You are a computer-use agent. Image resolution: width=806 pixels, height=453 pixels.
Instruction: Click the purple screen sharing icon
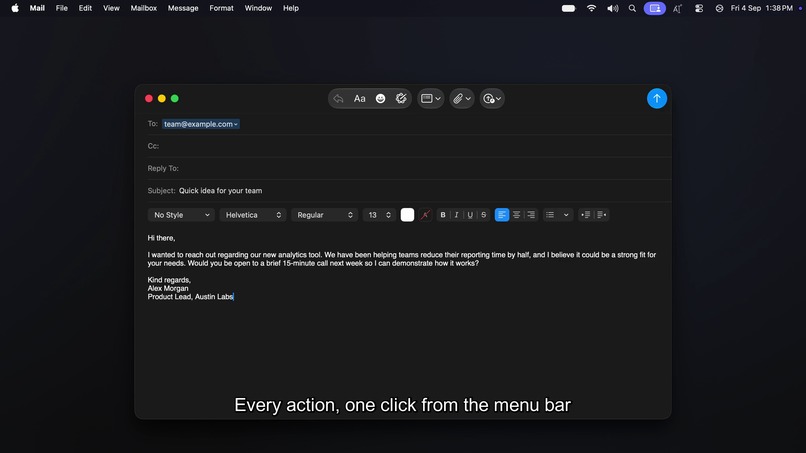[x=655, y=8]
